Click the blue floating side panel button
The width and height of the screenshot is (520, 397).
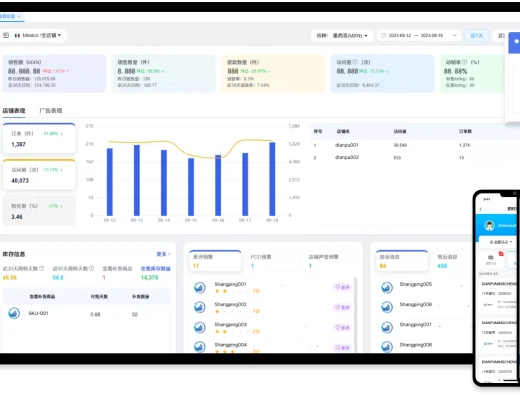pyautogui.click(x=515, y=42)
